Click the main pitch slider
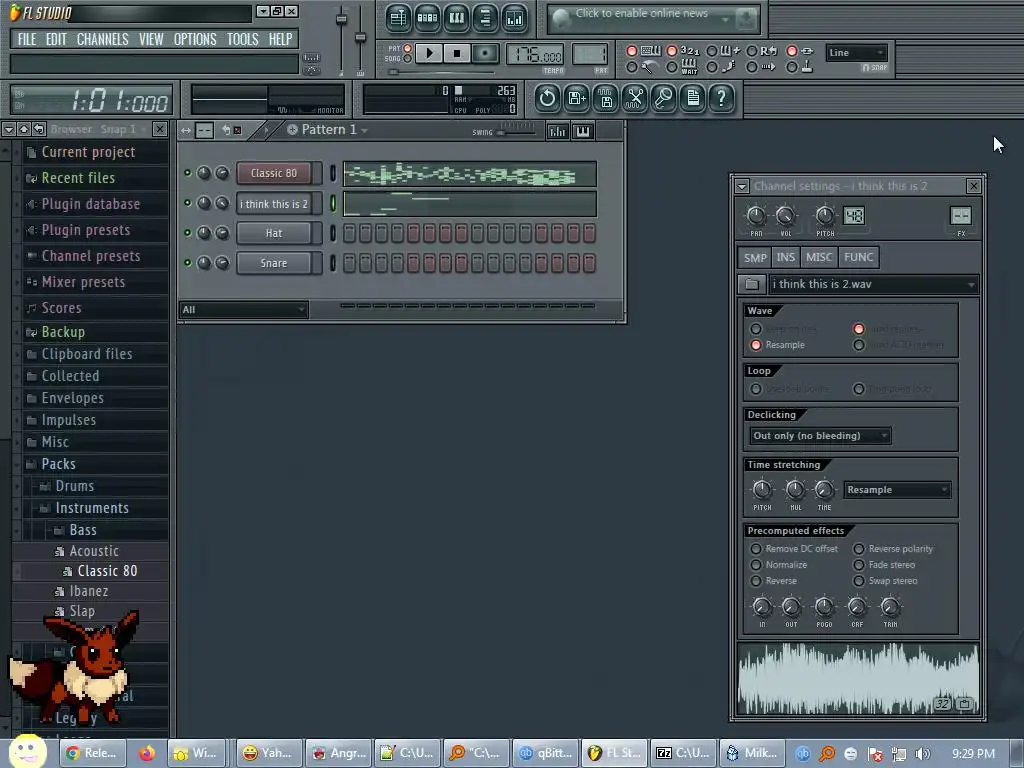The image size is (1024, 768). (x=360, y=39)
